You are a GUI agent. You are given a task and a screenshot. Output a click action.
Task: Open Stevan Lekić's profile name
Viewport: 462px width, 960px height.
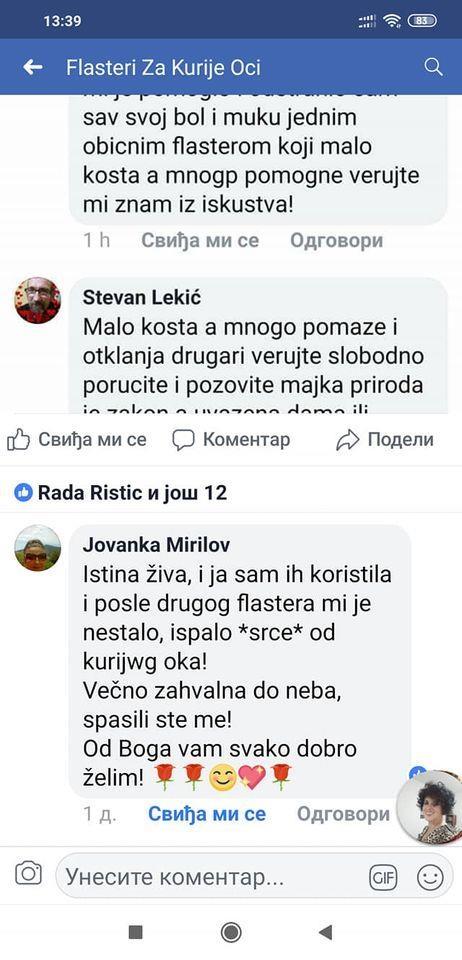[142, 298]
